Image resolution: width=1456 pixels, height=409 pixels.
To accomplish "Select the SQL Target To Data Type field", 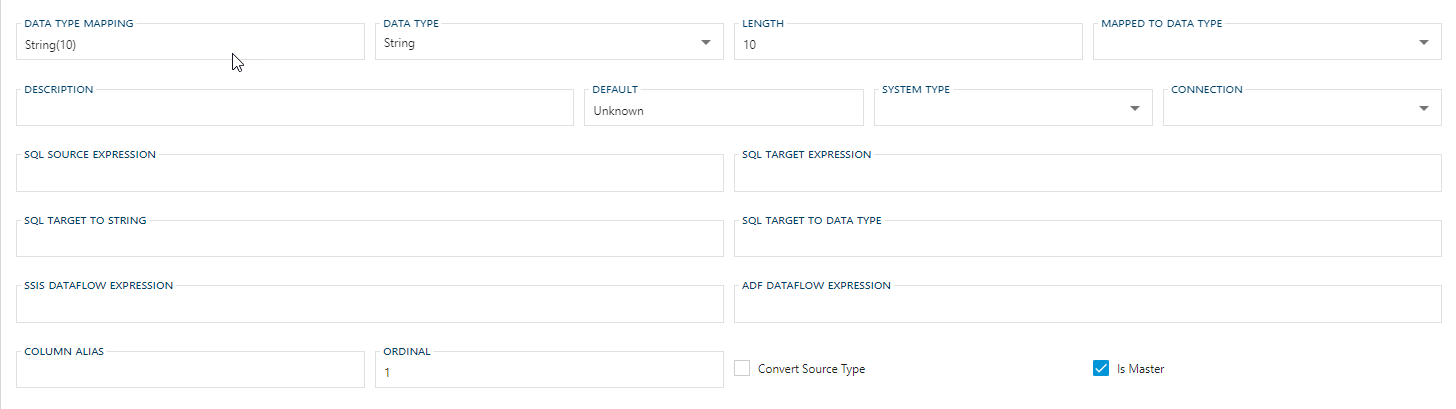I will tap(1087, 241).
